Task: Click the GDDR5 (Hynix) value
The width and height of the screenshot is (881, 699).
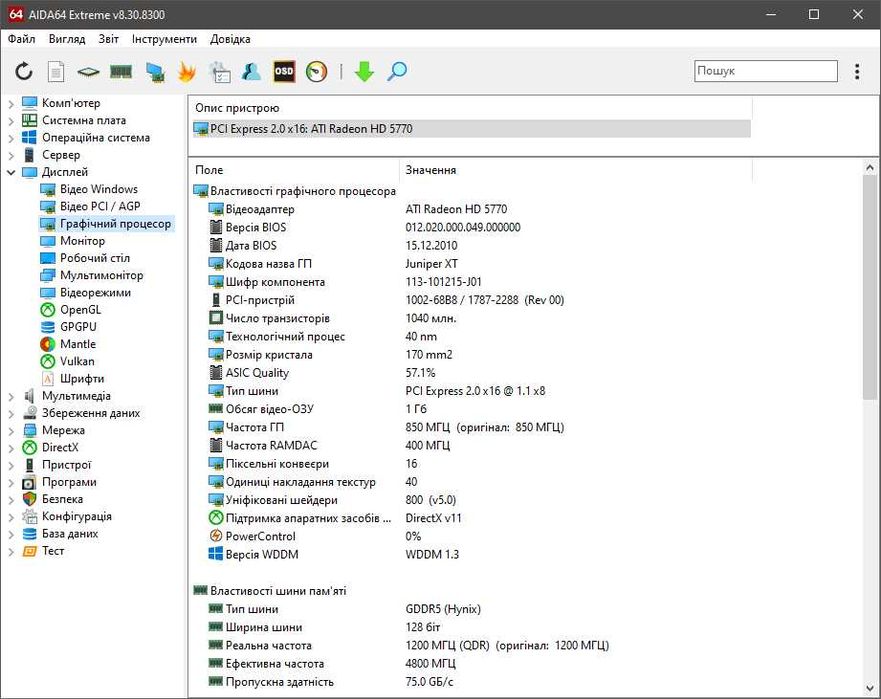Action: tap(443, 609)
